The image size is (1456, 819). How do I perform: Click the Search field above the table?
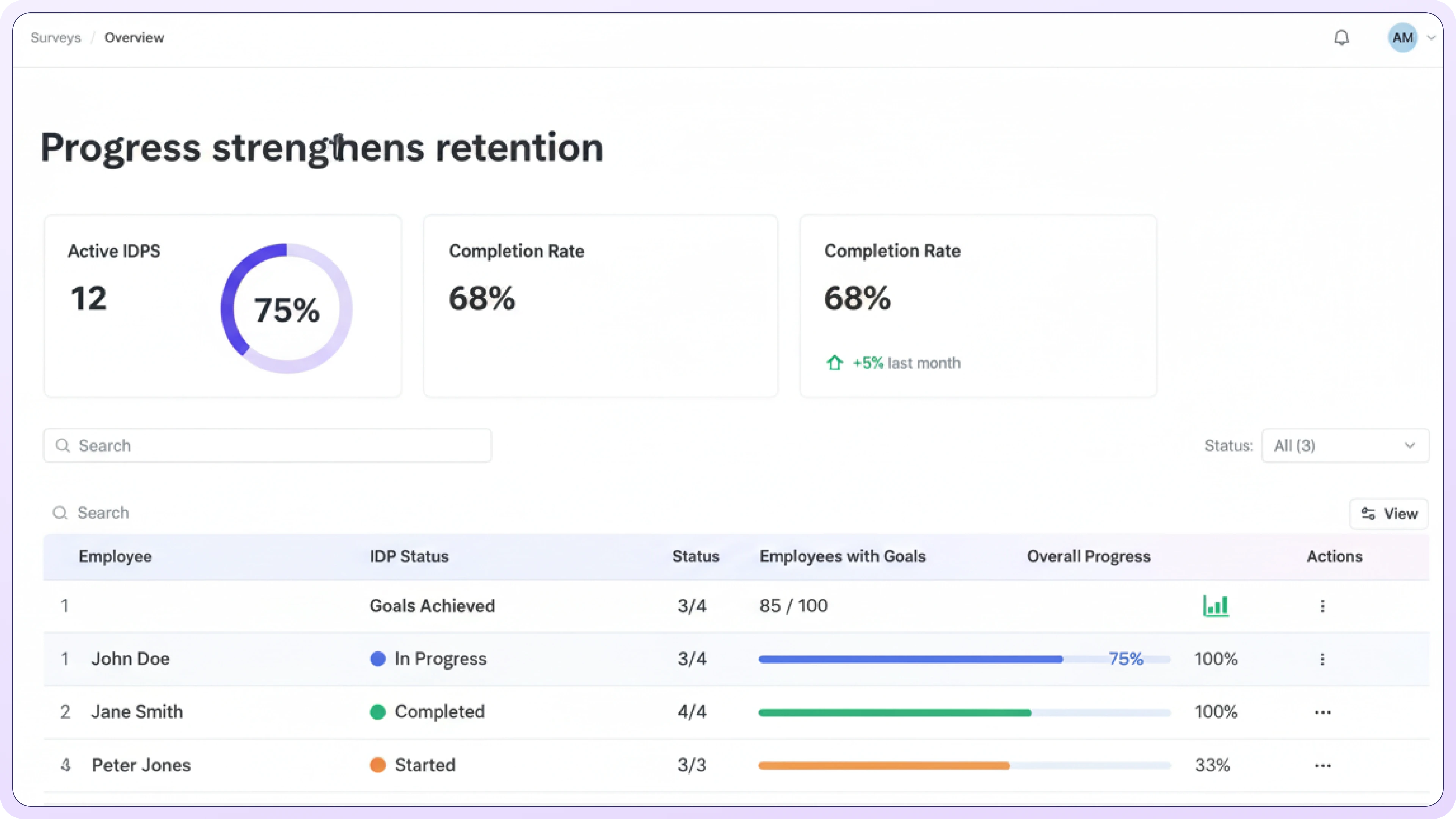click(x=103, y=513)
